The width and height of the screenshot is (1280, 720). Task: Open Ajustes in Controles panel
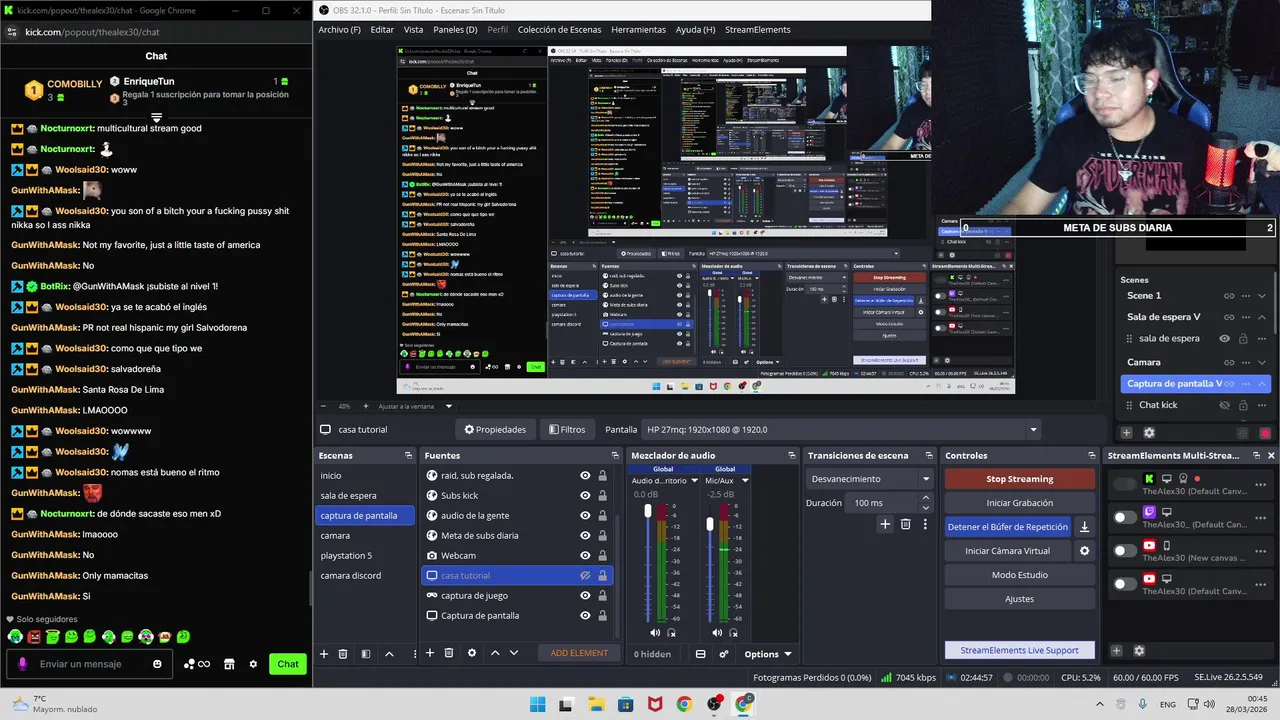pyautogui.click(x=1019, y=599)
